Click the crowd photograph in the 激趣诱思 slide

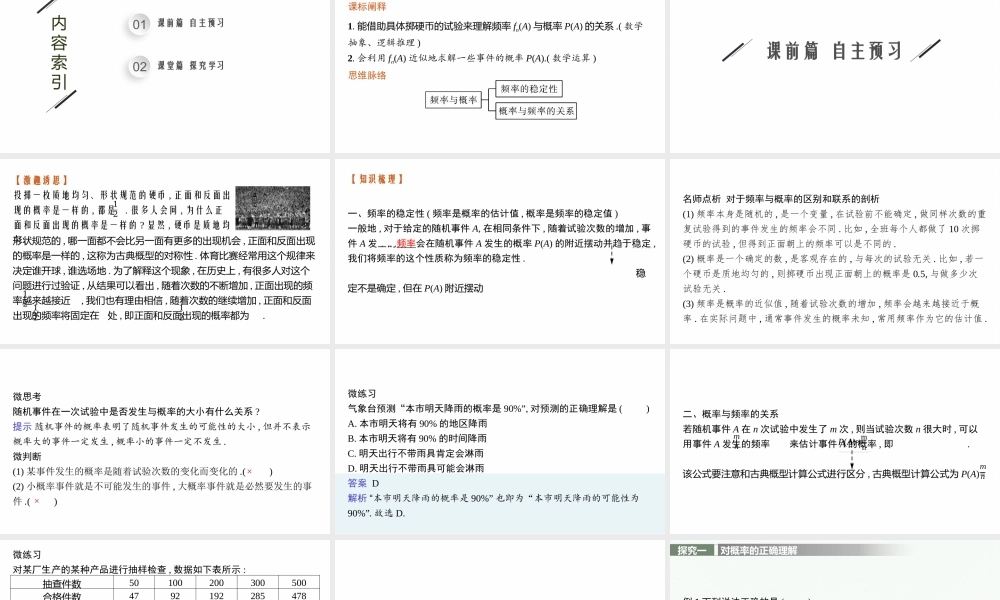(272, 208)
